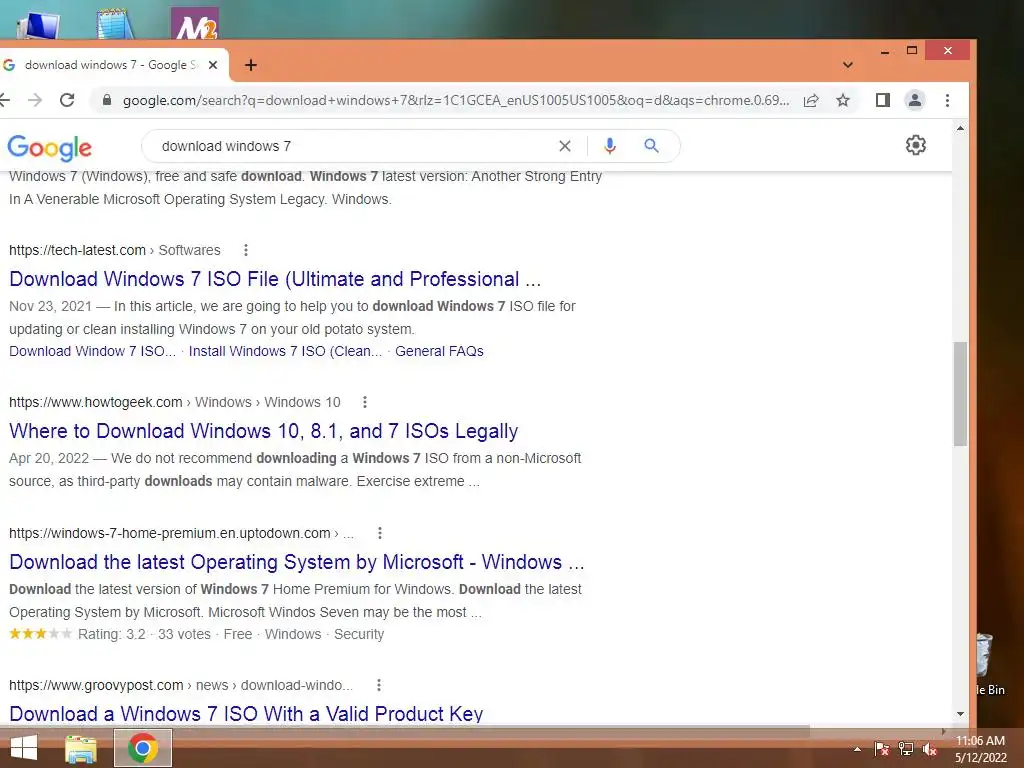Click the muted volume tray icon
The height and width of the screenshot is (768, 1024).
coord(931,749)
